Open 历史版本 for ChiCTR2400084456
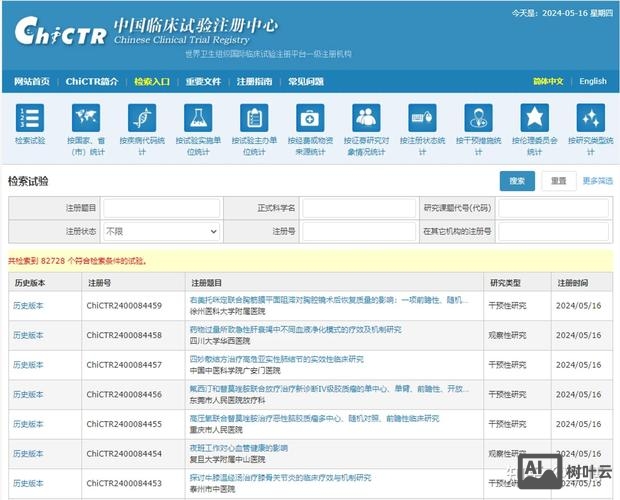This screenshot has height=500, width=620. point(28,394)
